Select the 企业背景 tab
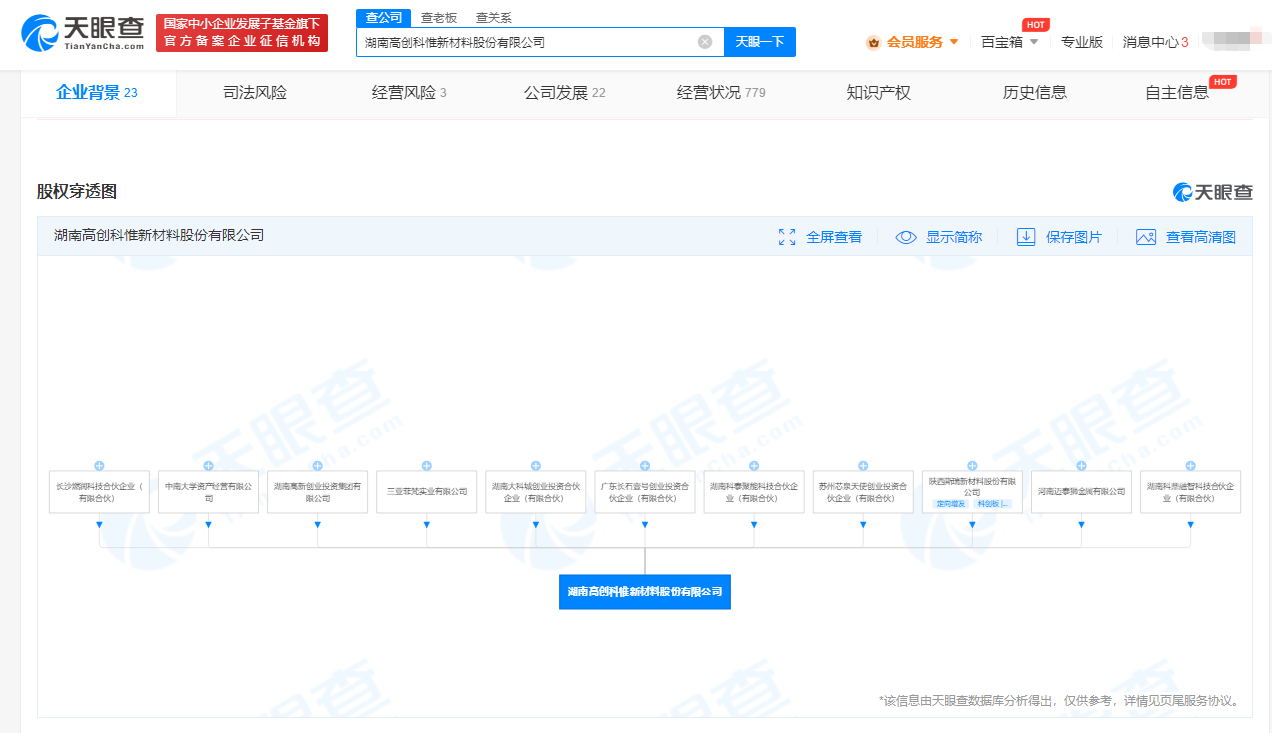 [x=97, y=93]
